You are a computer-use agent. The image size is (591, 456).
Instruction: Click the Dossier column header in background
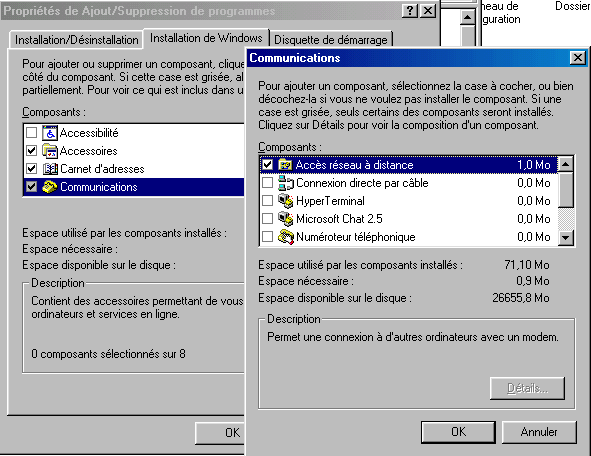(572, 6)
